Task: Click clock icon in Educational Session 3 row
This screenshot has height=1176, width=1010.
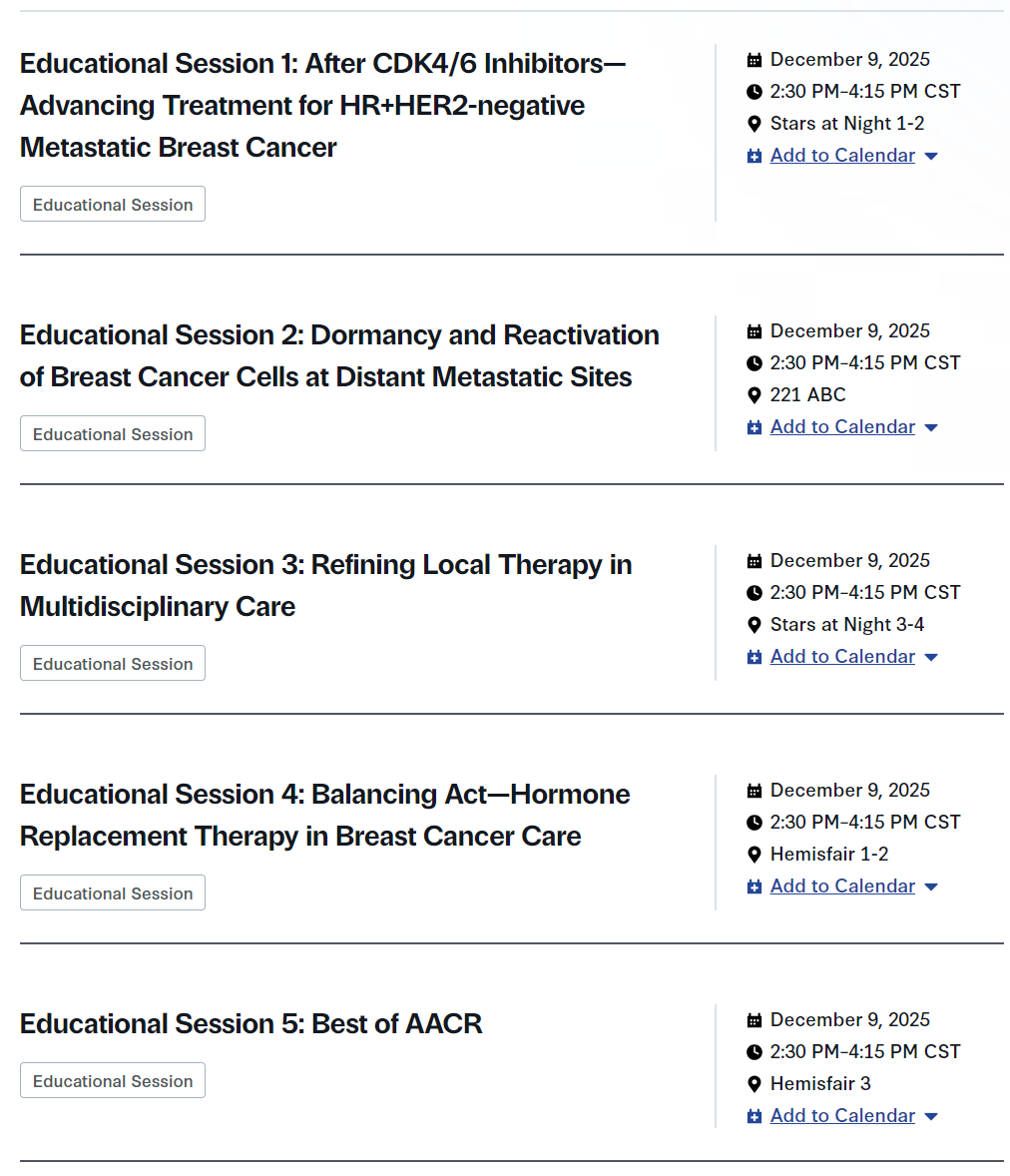Action: (x=755, y=593)
